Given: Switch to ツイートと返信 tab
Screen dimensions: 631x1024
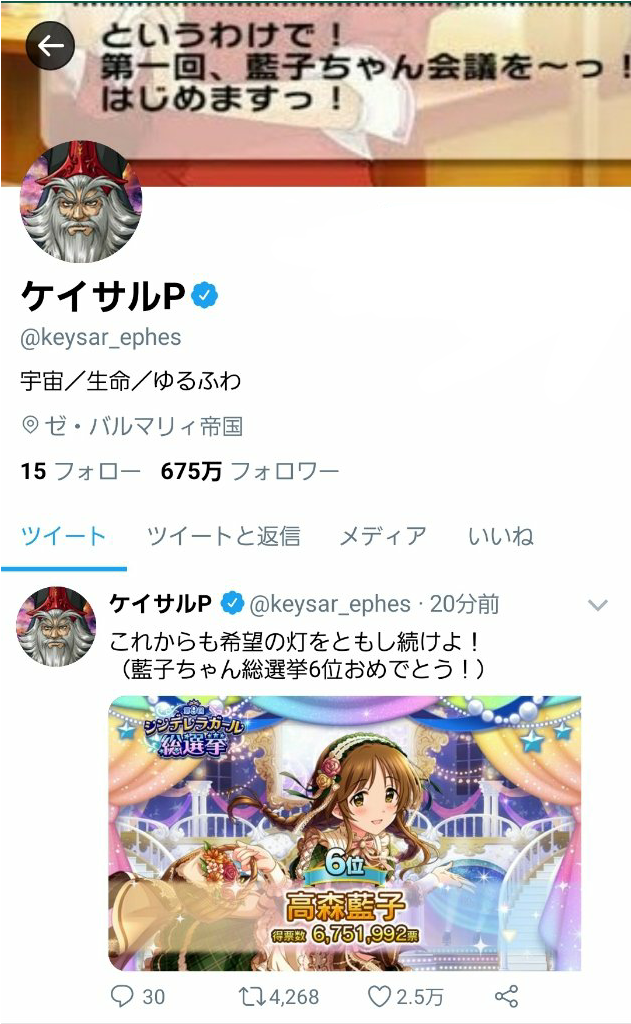Looking at the screenshot, I should 223,536.
